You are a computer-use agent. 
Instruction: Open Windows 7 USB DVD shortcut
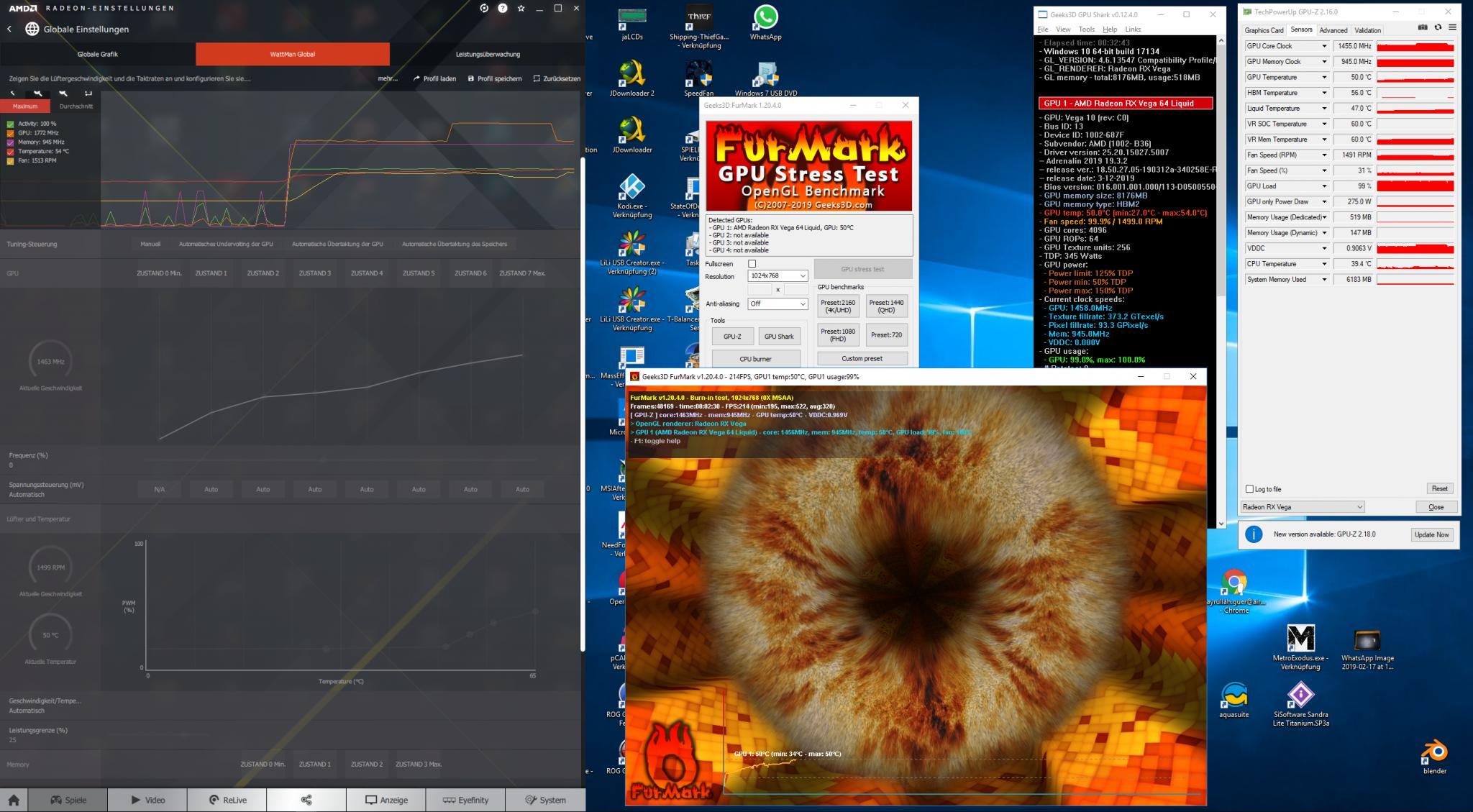click(x=765, y=78)
